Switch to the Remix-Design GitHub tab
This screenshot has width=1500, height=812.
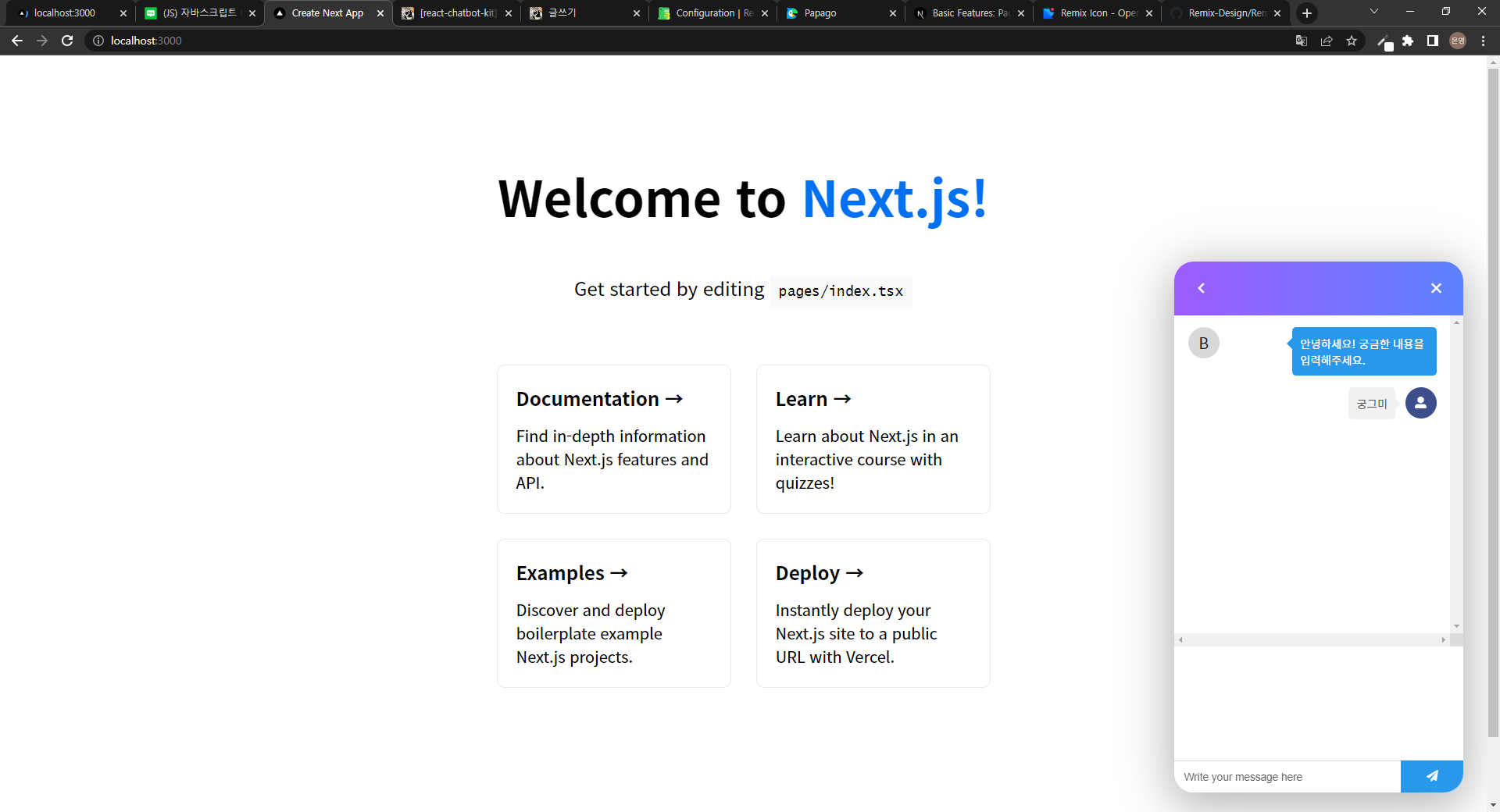(1227, 13)
